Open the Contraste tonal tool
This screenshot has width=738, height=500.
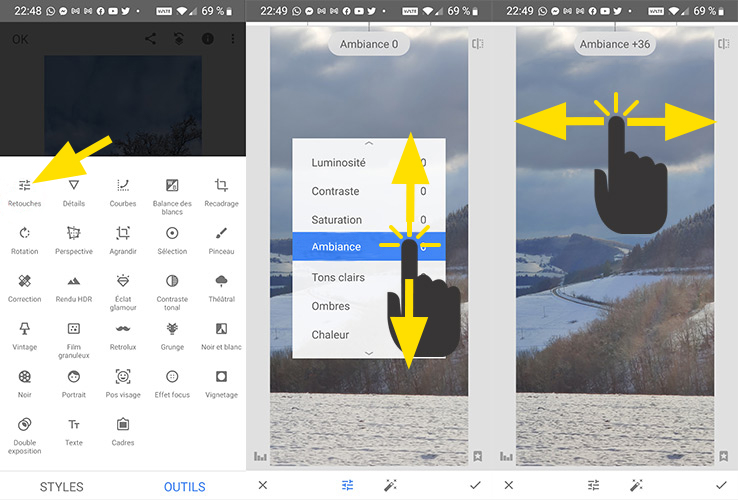(172, 293)
